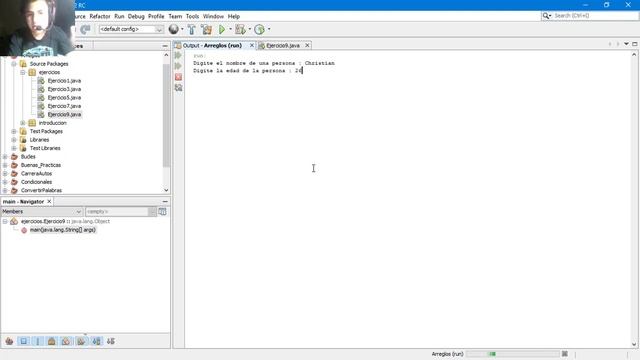Switch to the Output - Arreglos (run) tab
This screenshot has width=640, height=360.
coord(212,45)
